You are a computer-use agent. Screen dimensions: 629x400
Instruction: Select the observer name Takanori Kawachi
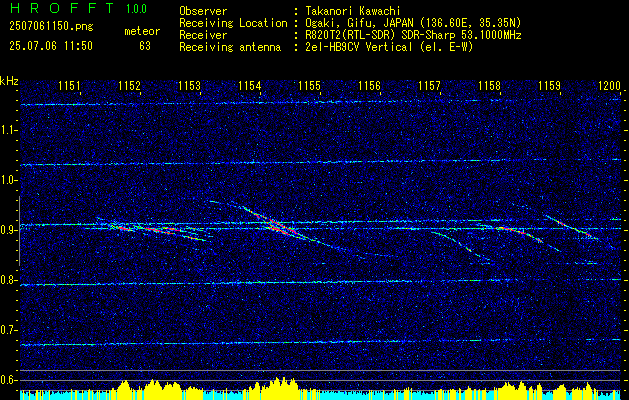[351, 11]
